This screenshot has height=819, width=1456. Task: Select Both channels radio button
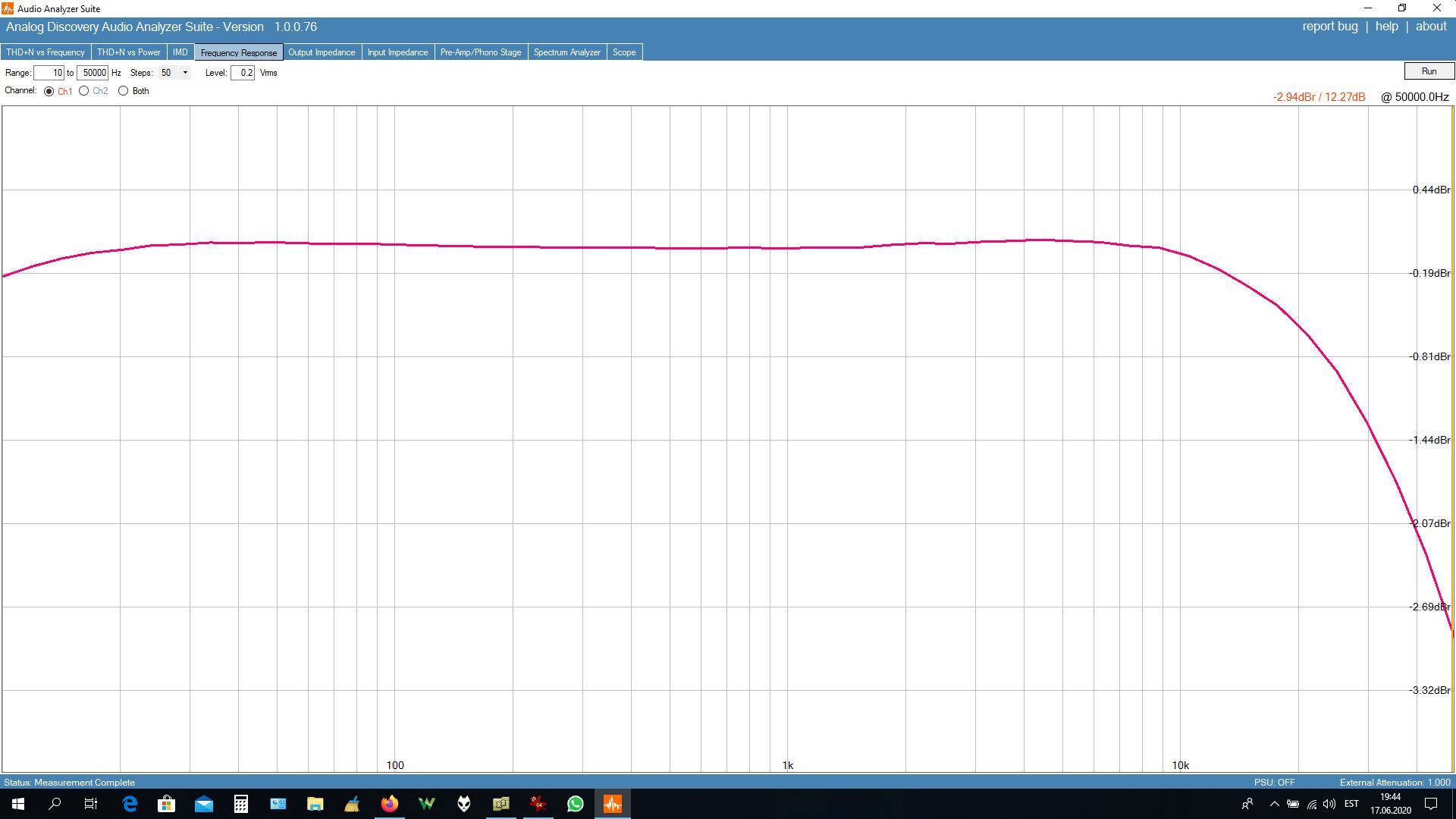[123, 91]
